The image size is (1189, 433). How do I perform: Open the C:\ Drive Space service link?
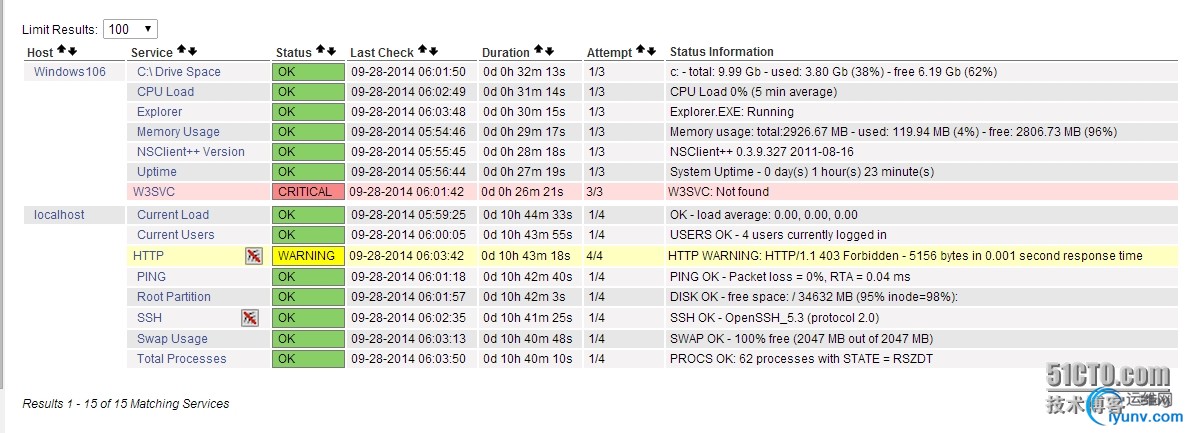[179, 72]
